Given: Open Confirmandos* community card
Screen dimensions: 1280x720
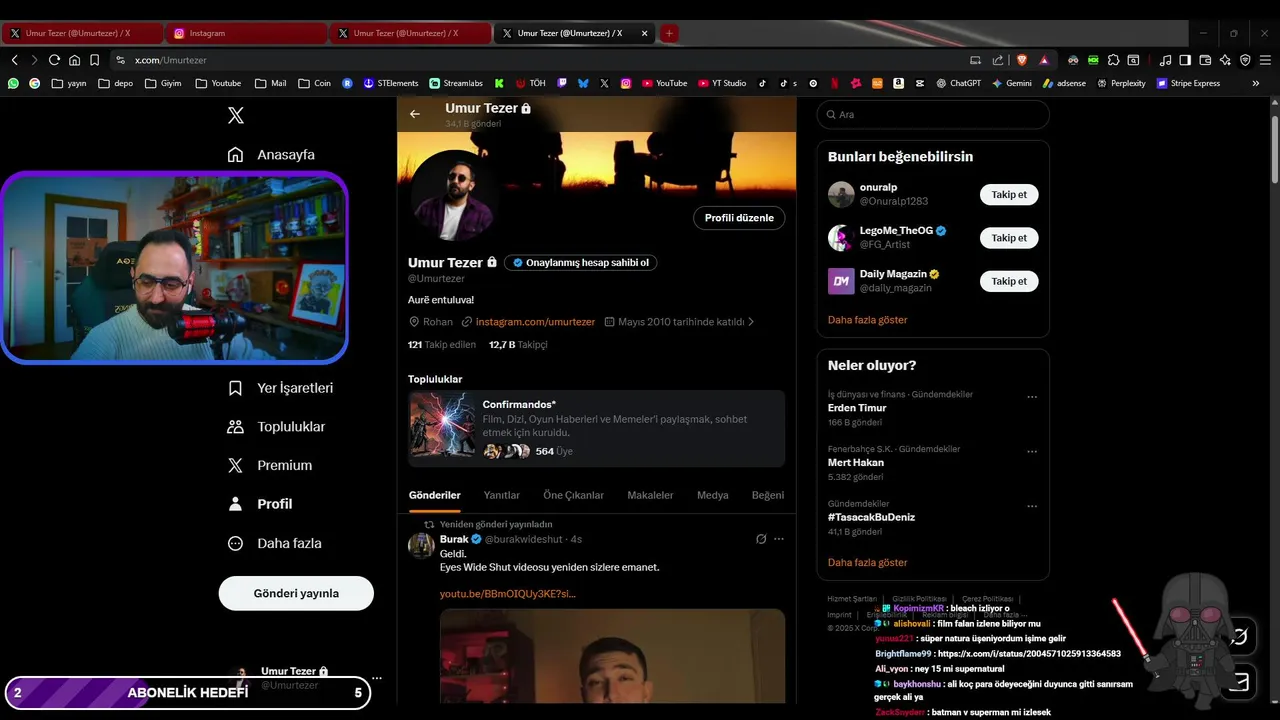Looking at the screenshot, I should [596, 428].
